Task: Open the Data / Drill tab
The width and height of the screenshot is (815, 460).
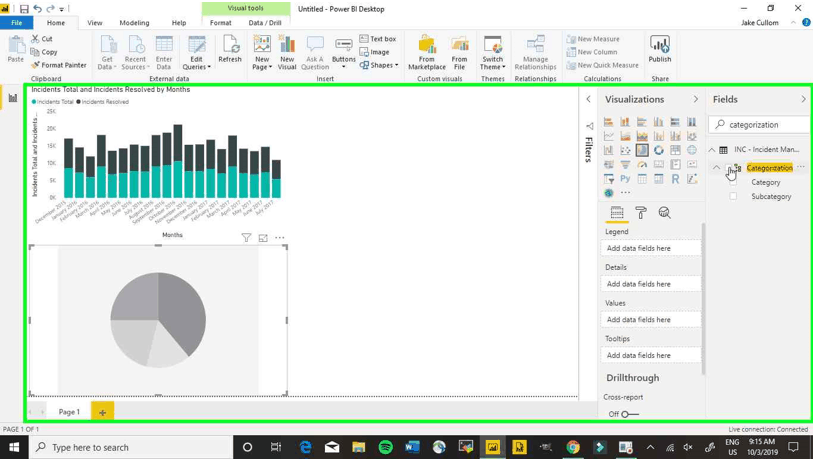Action: tap(265, 23)
